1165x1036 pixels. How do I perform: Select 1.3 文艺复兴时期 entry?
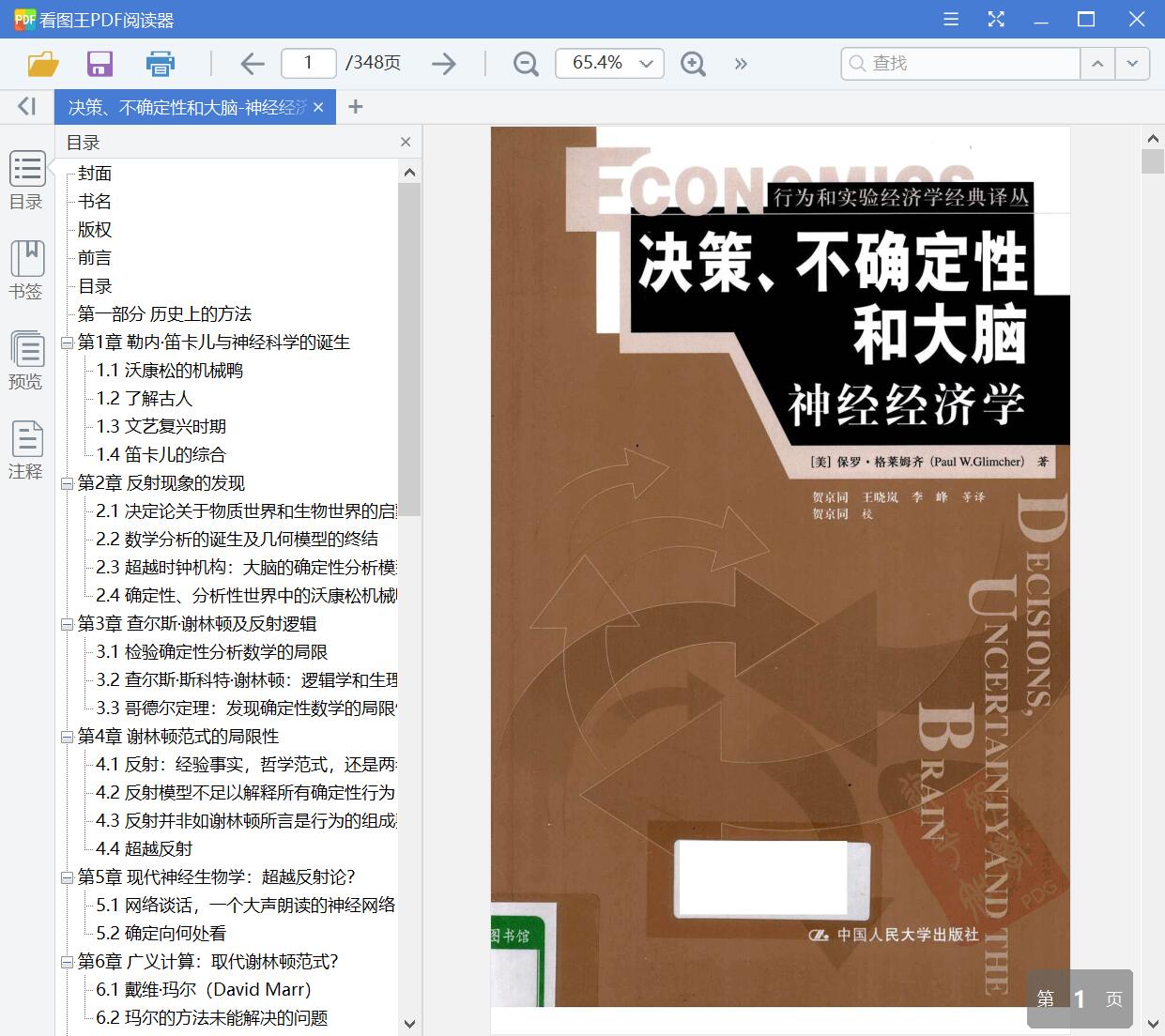(161, 427)
